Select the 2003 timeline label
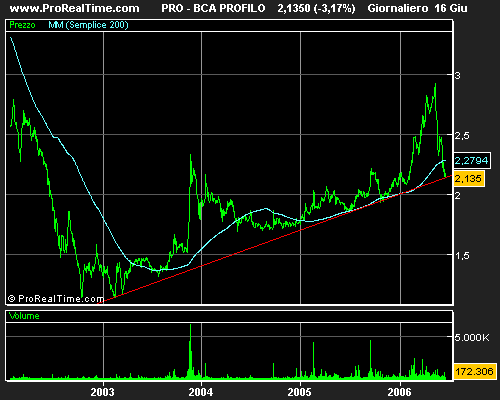Viewport: 500px width, 400px height. (x=102, y=392)
